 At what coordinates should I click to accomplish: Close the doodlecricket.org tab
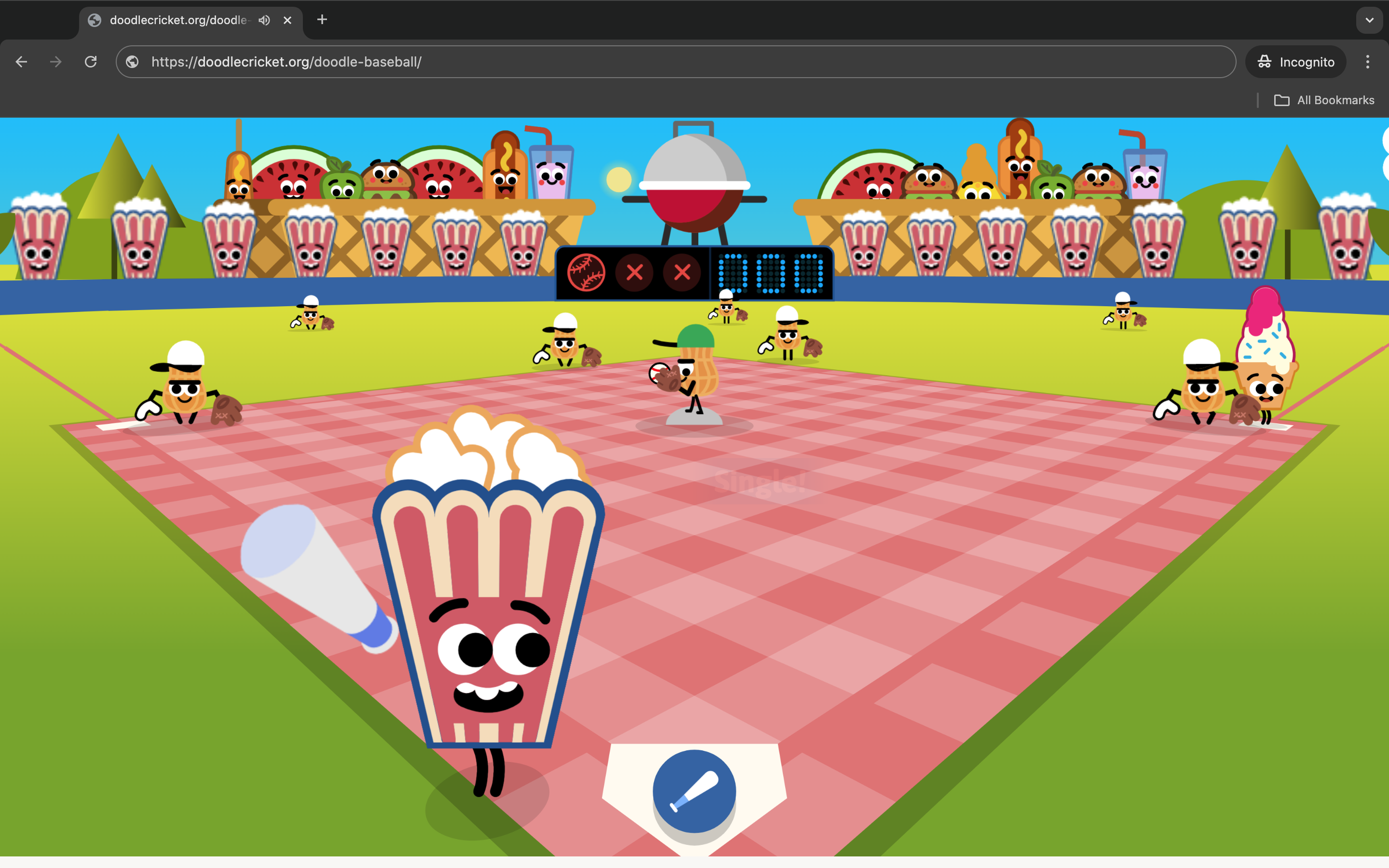coord(287,20)
